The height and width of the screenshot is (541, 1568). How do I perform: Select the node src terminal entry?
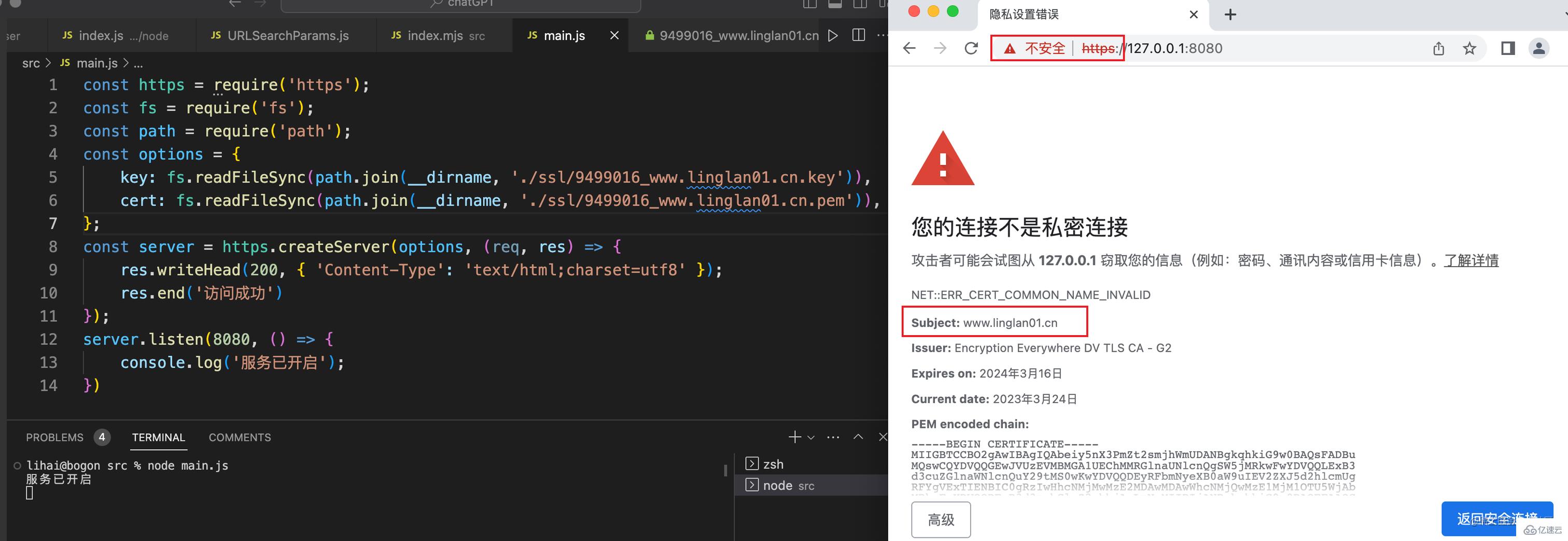tap(811, 485)
